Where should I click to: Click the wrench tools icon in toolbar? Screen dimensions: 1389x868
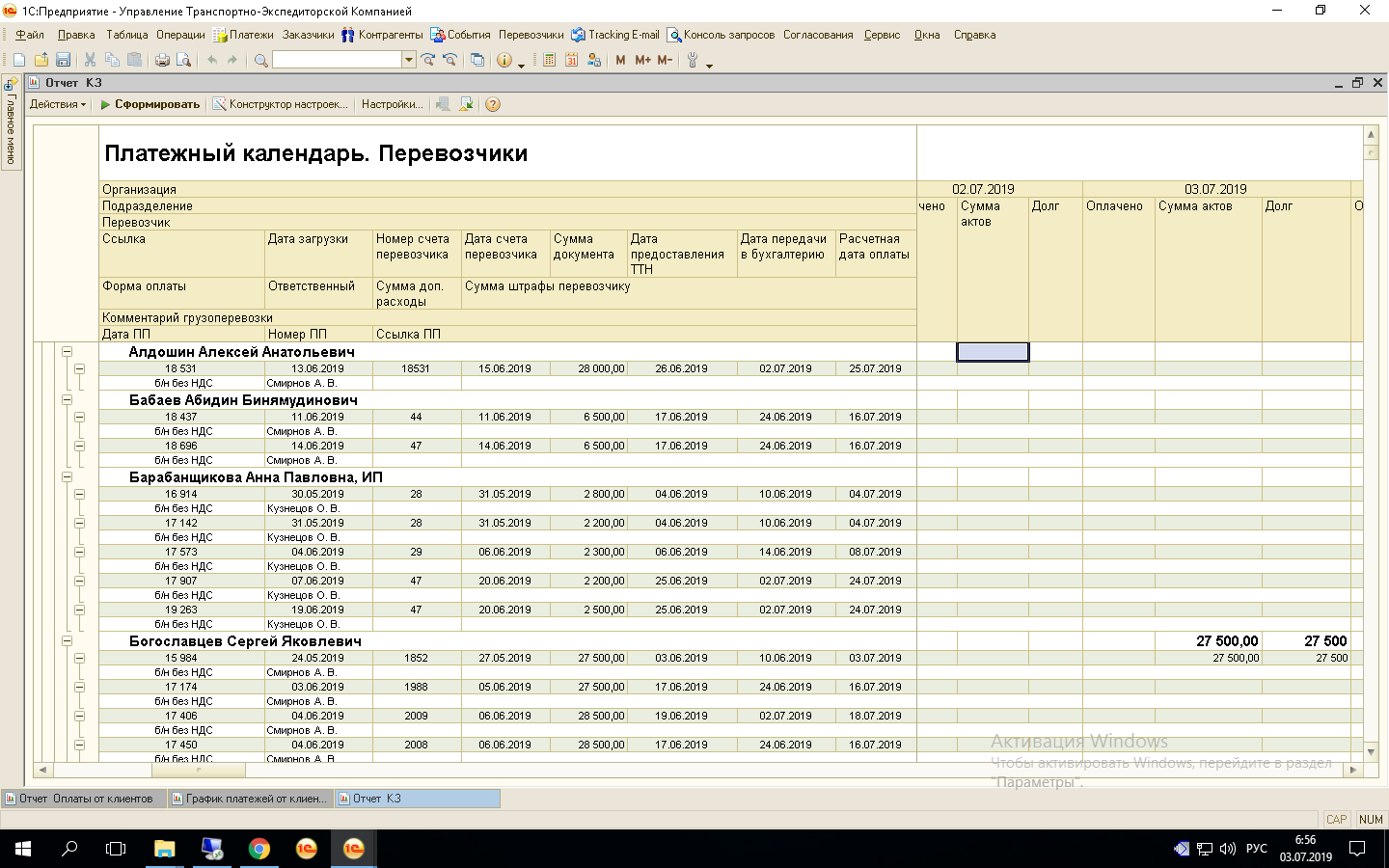tap(692, 60)
